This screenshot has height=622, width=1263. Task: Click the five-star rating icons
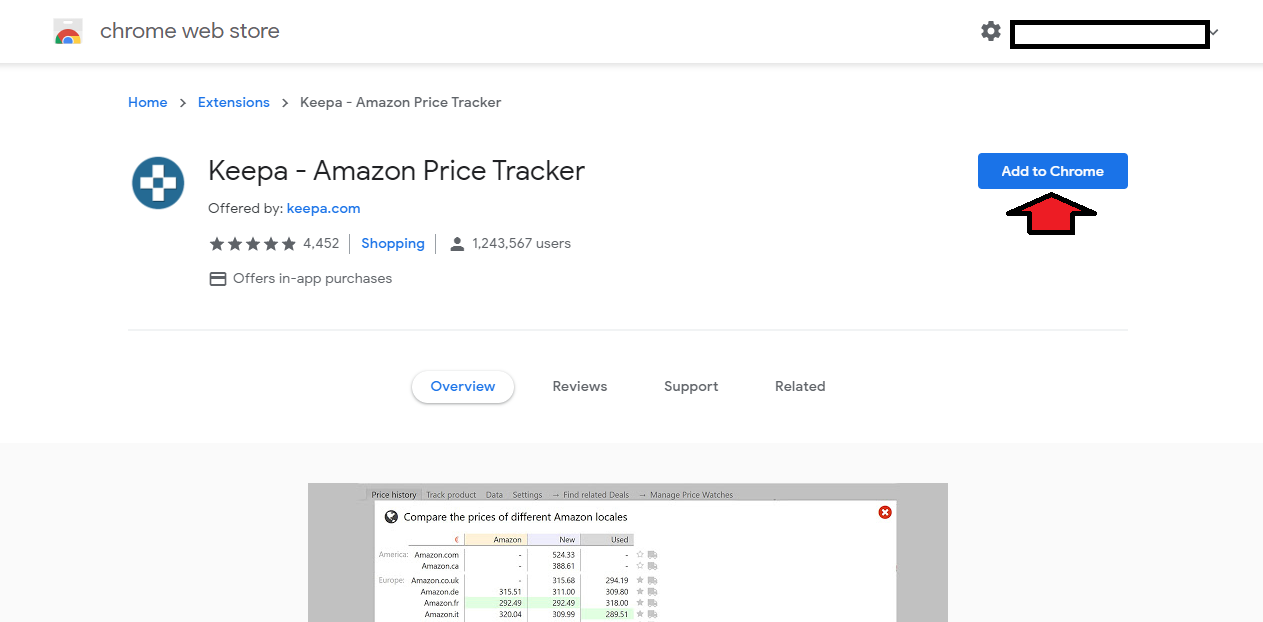point(252,243)
